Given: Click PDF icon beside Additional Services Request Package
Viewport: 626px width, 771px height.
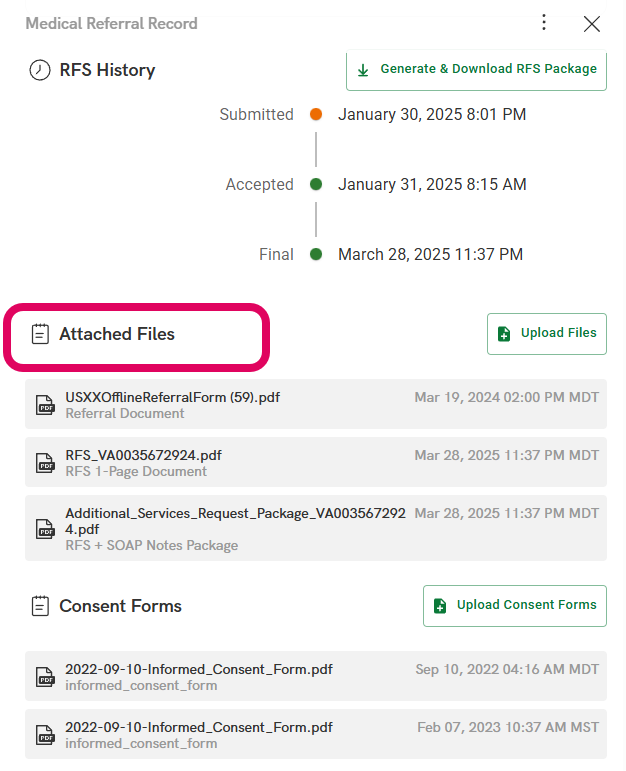Looking at the screenshot, I should click(x=46, y=528).
